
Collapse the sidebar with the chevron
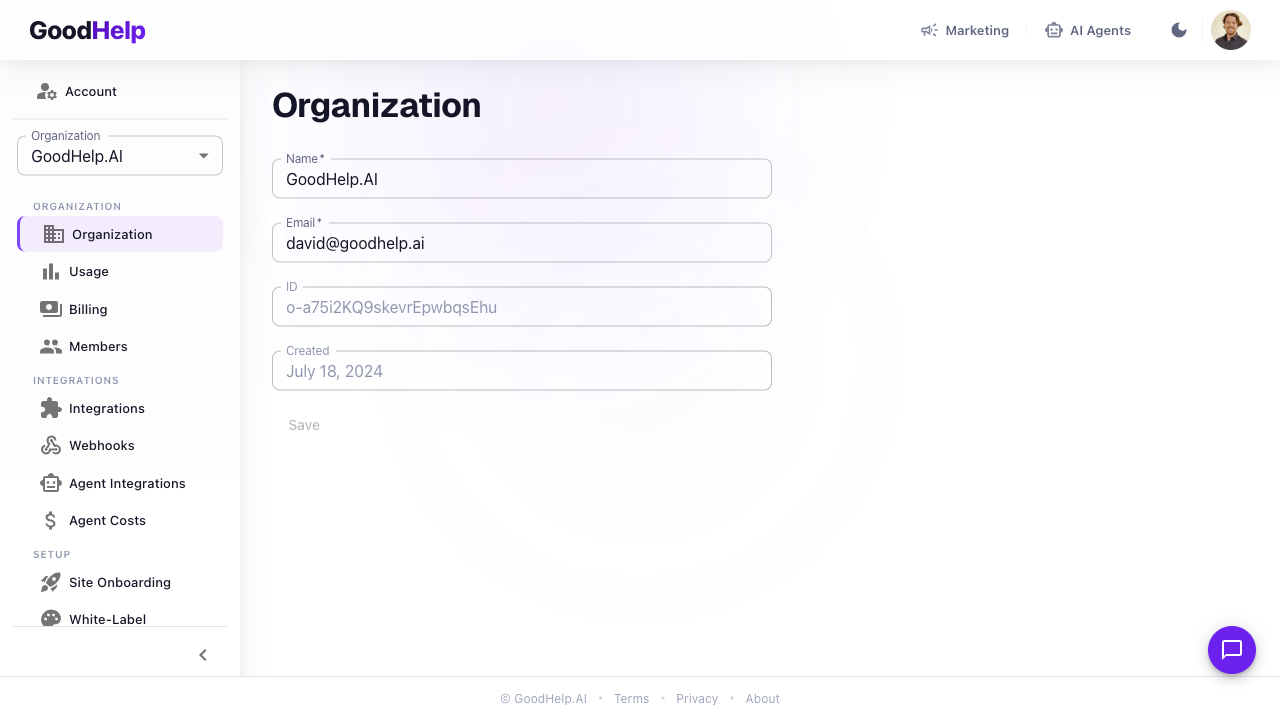tap(203, 655)
